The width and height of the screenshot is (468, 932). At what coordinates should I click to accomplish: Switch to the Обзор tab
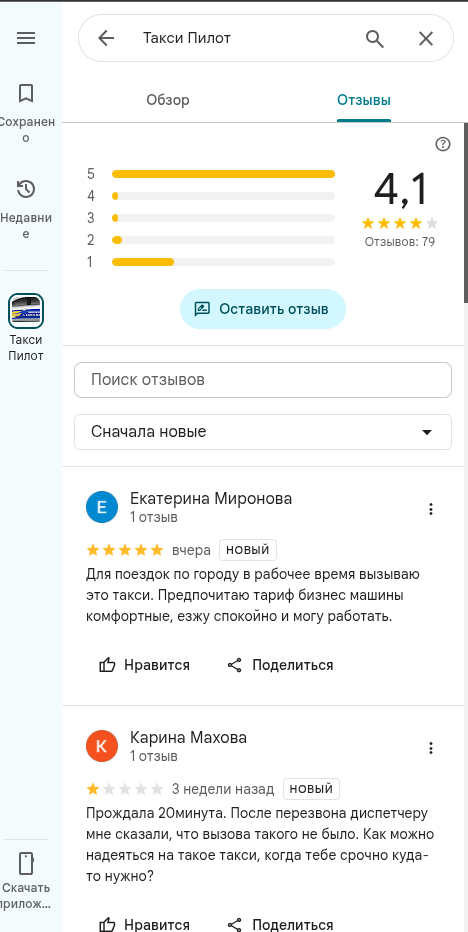(x=168, y=100)
